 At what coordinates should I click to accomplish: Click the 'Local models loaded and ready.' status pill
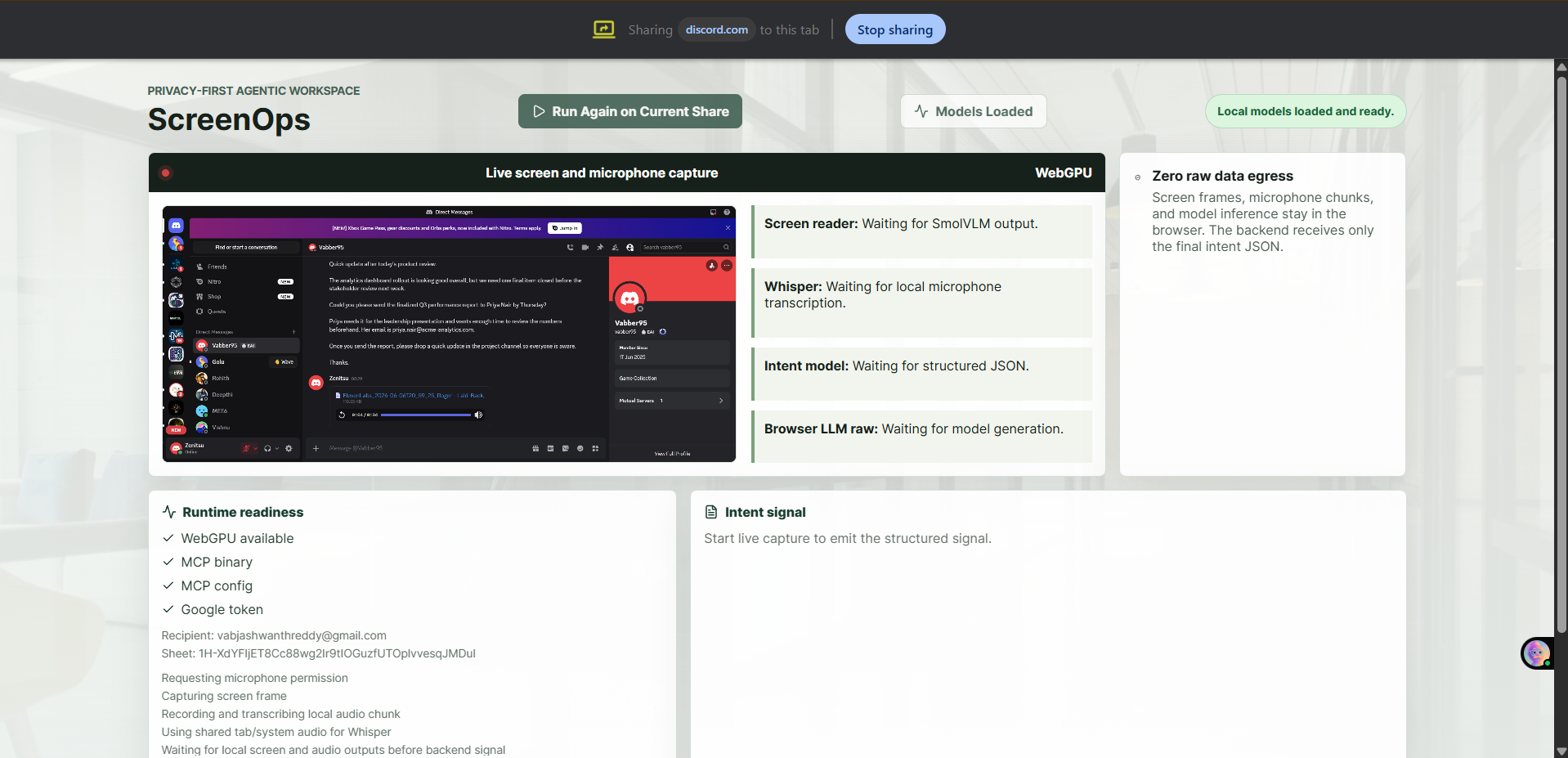point(1305,111)
